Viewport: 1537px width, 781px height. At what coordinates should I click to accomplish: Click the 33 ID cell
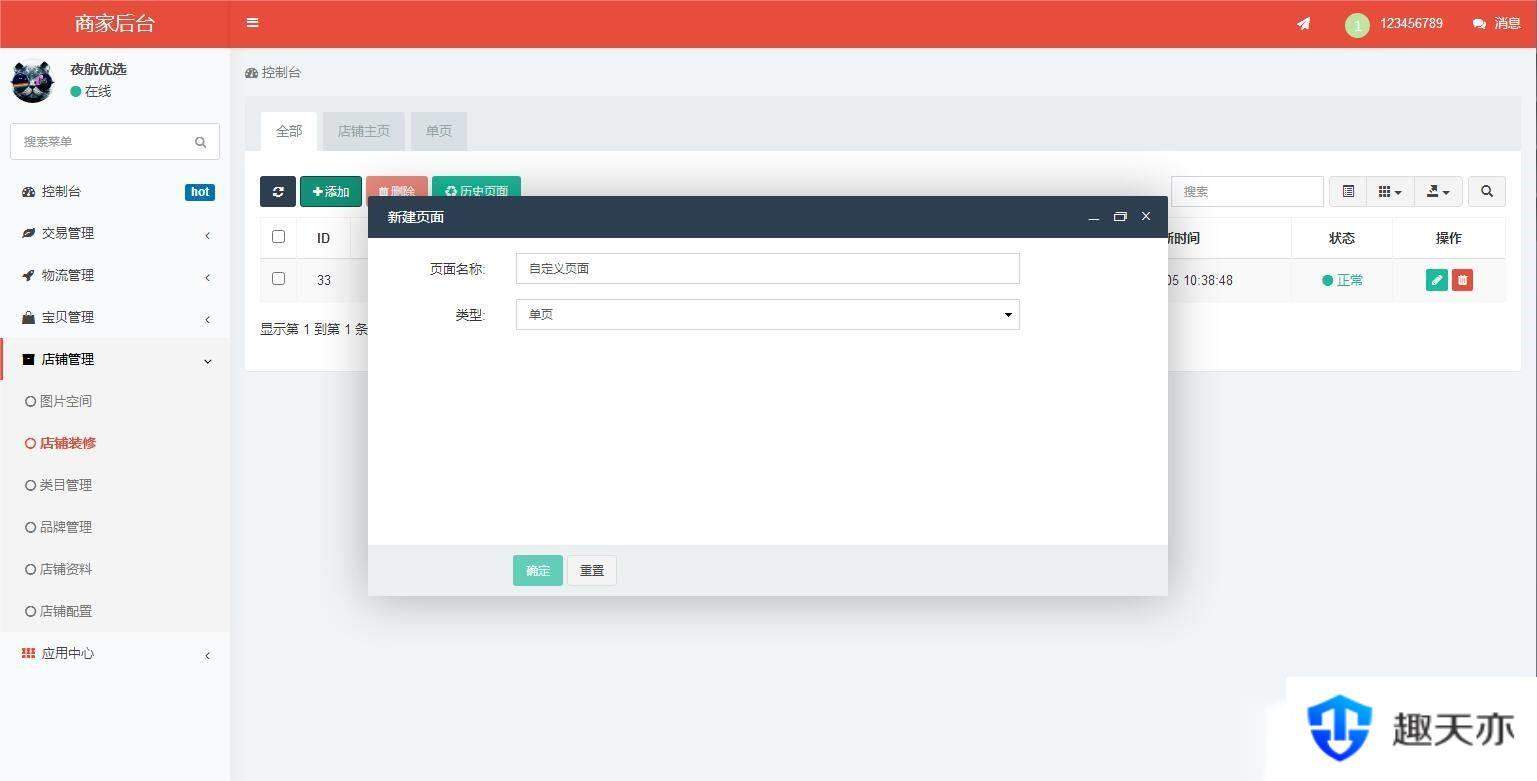click(324, 280)
